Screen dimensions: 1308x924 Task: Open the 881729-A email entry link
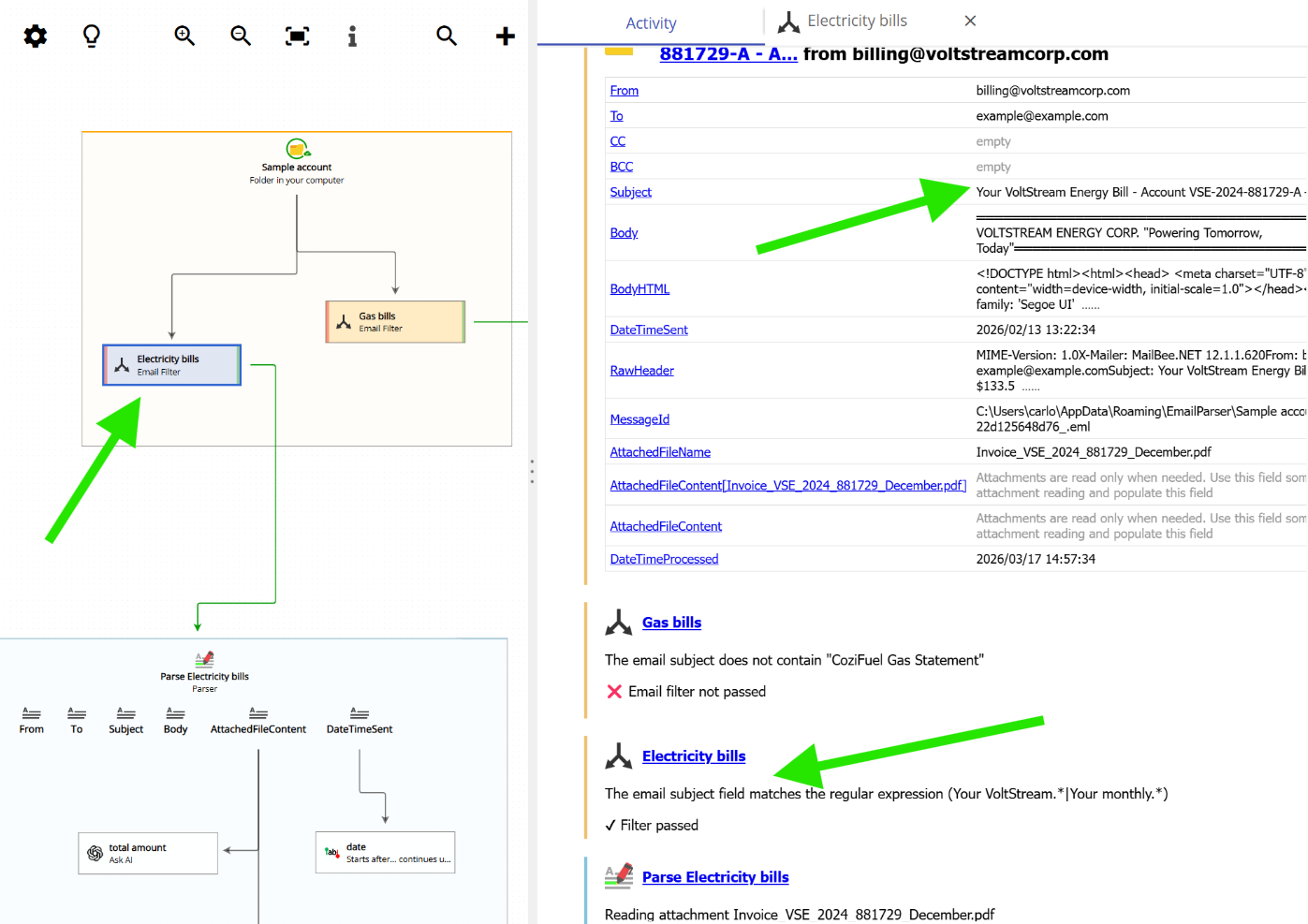click(x=728, y=53)
